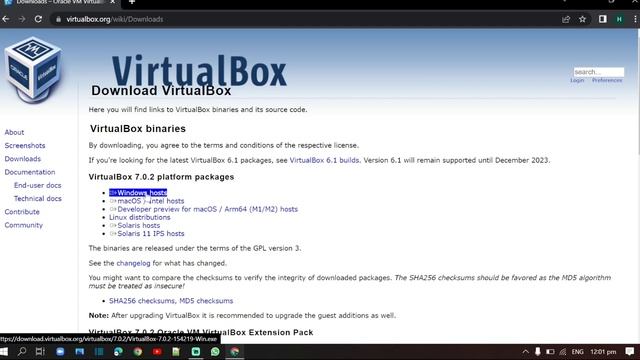Open Documentation in the sidebar
The height and width of the screenshot is (360, 640).
click(x=30, y=172)
